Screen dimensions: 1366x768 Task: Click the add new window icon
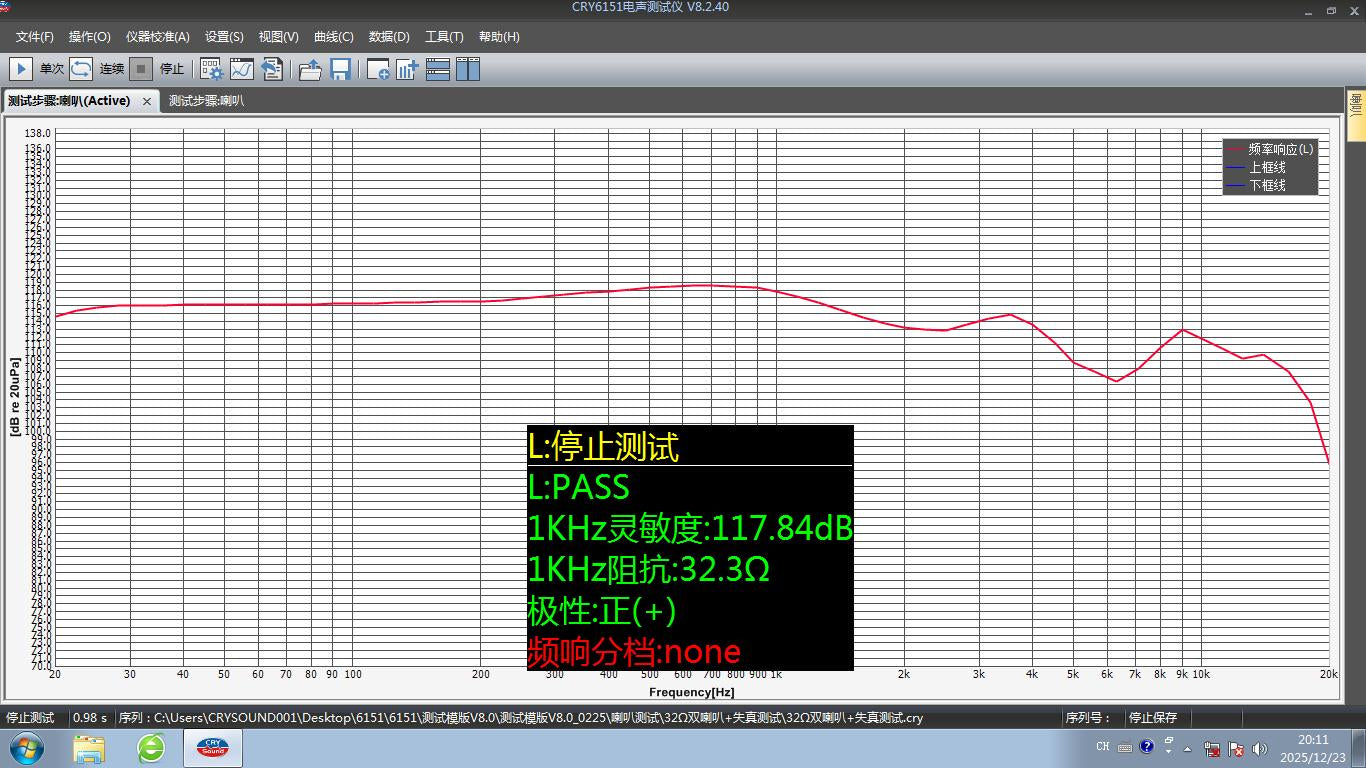pyautogui.click(x=378, y=69)
